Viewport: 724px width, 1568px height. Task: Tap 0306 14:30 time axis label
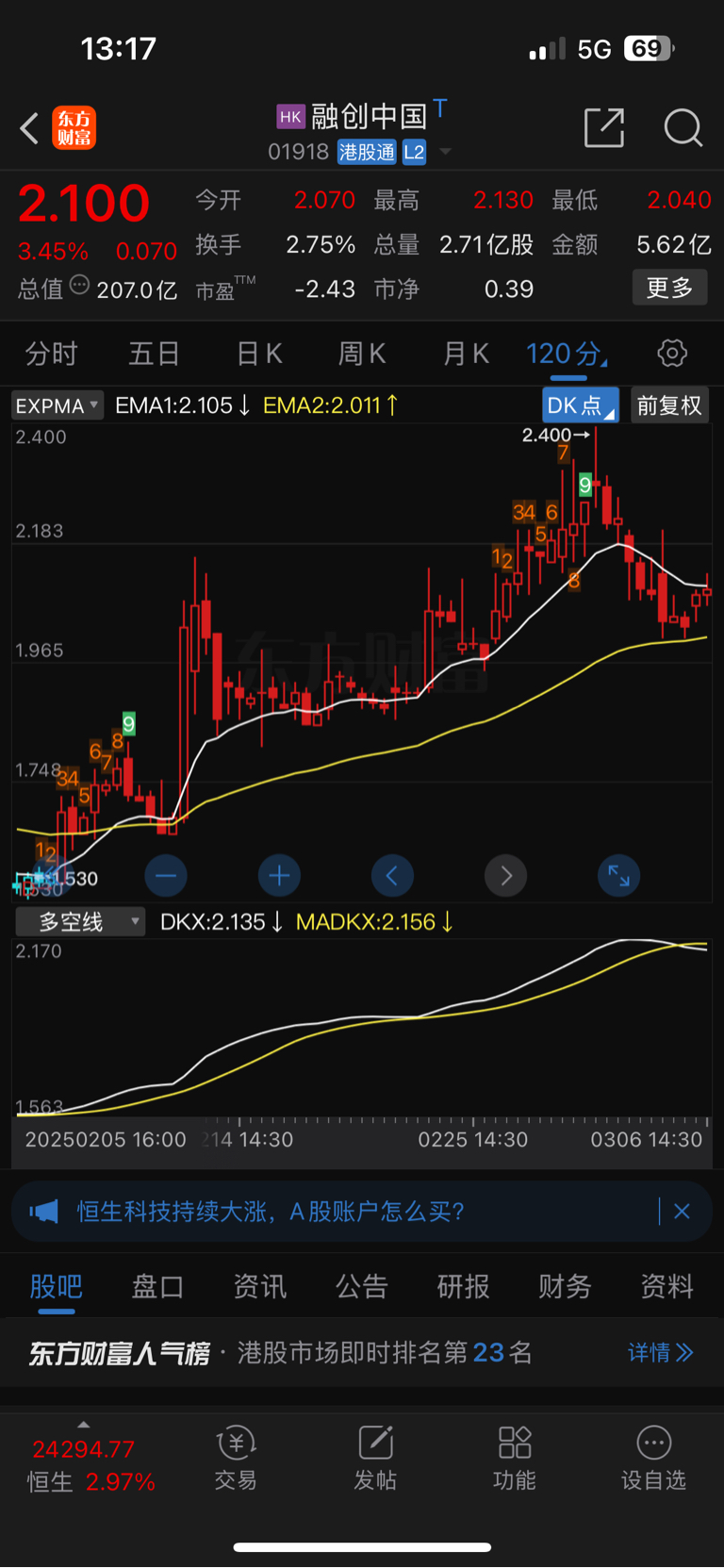(x=647, y=1139)
